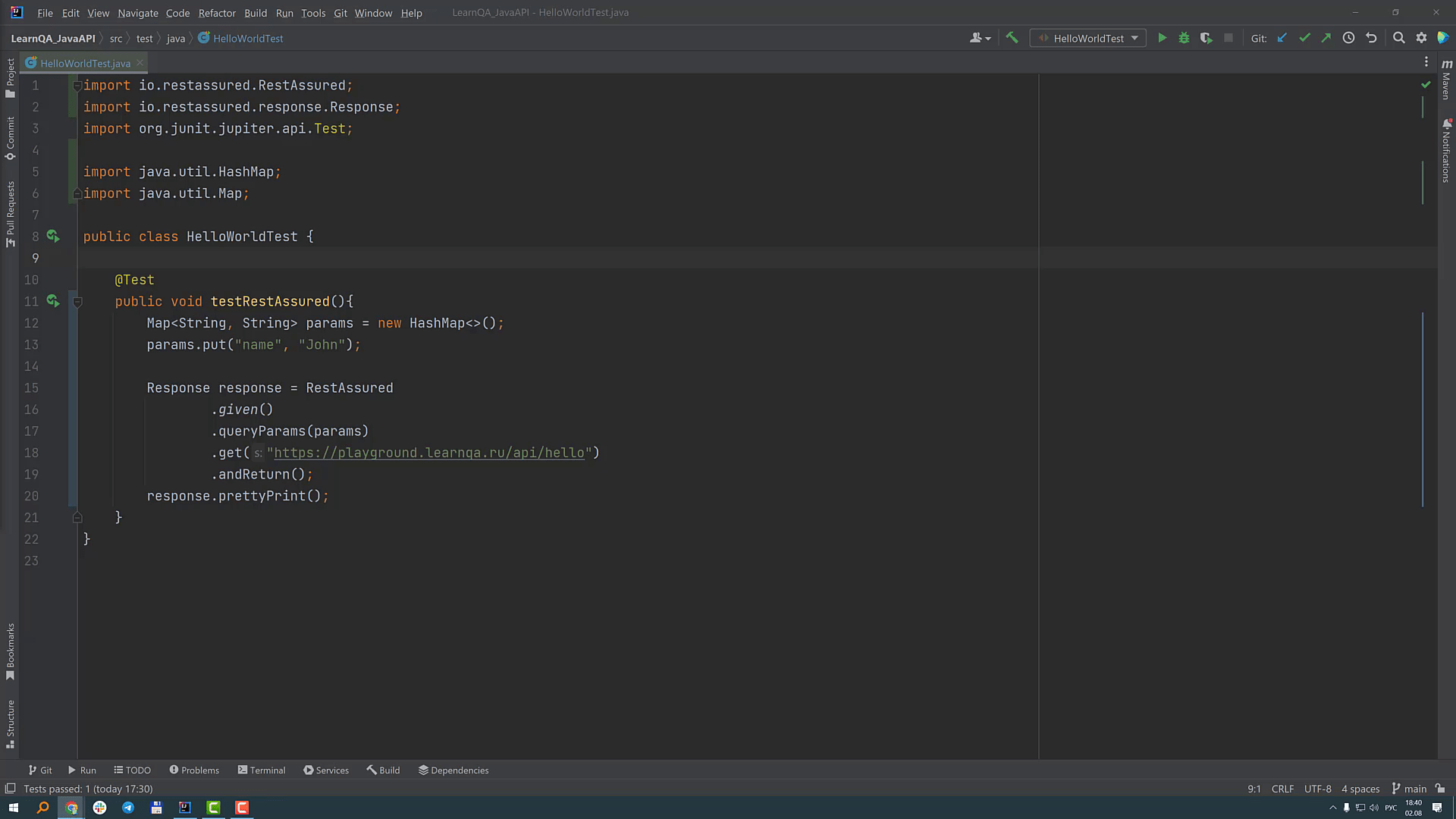1456x819 pixels.
Task: Click run gutter icon for testRestAssured
Action: click(52, 301)
